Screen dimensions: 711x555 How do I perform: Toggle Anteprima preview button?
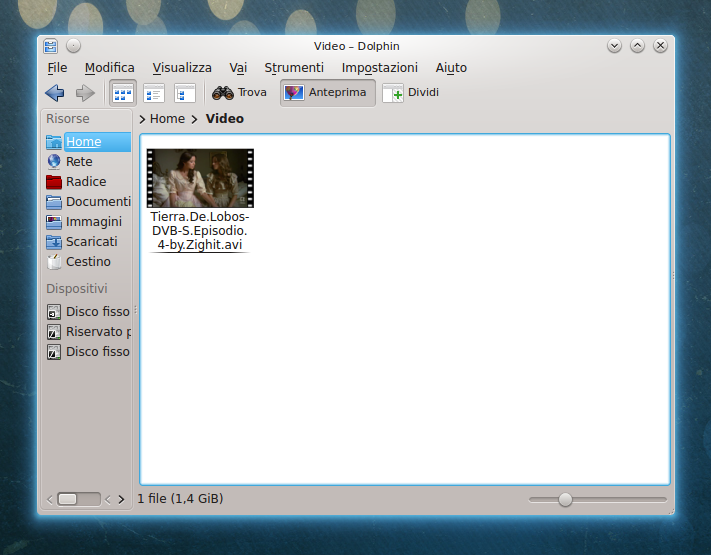[327, 92]
